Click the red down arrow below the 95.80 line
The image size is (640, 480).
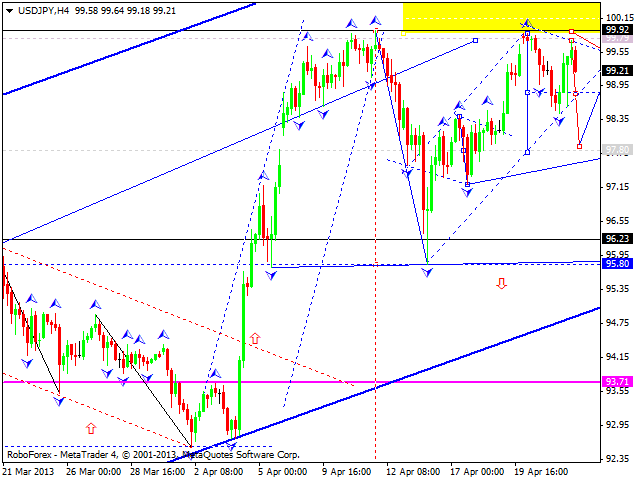point(501,284)
